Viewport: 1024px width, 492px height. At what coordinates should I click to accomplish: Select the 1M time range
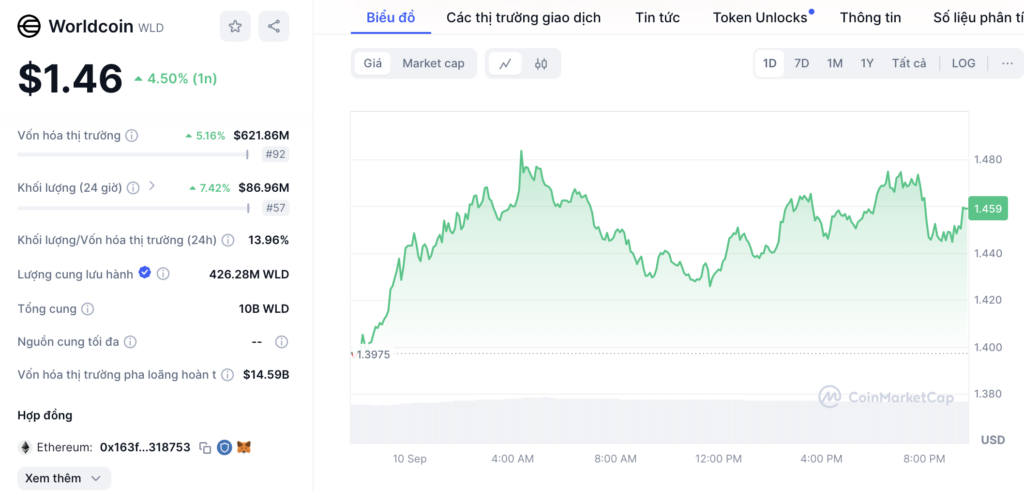835,63
